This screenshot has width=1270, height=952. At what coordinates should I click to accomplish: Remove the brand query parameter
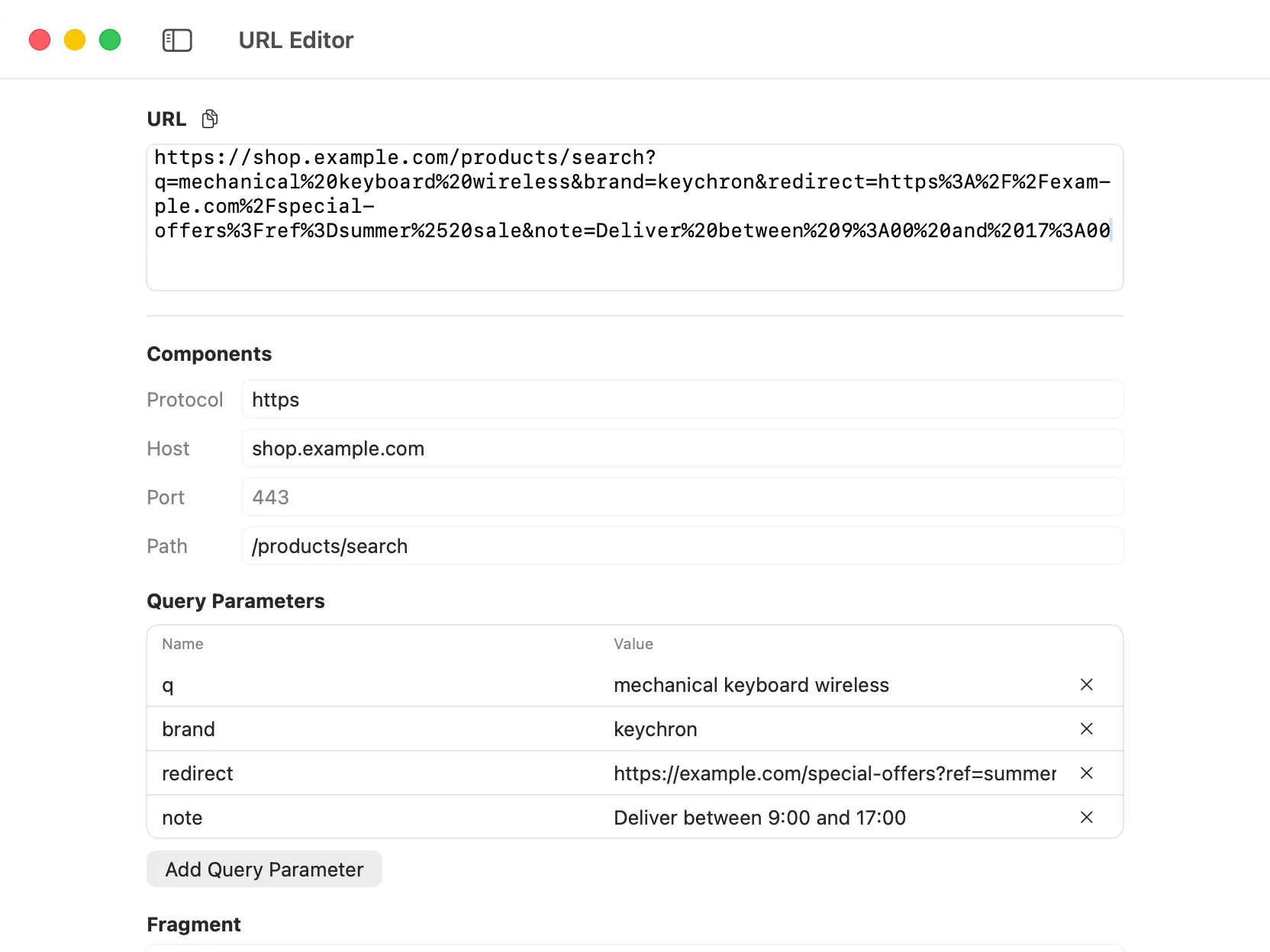pyautogui.click(x=1087, y=729)
